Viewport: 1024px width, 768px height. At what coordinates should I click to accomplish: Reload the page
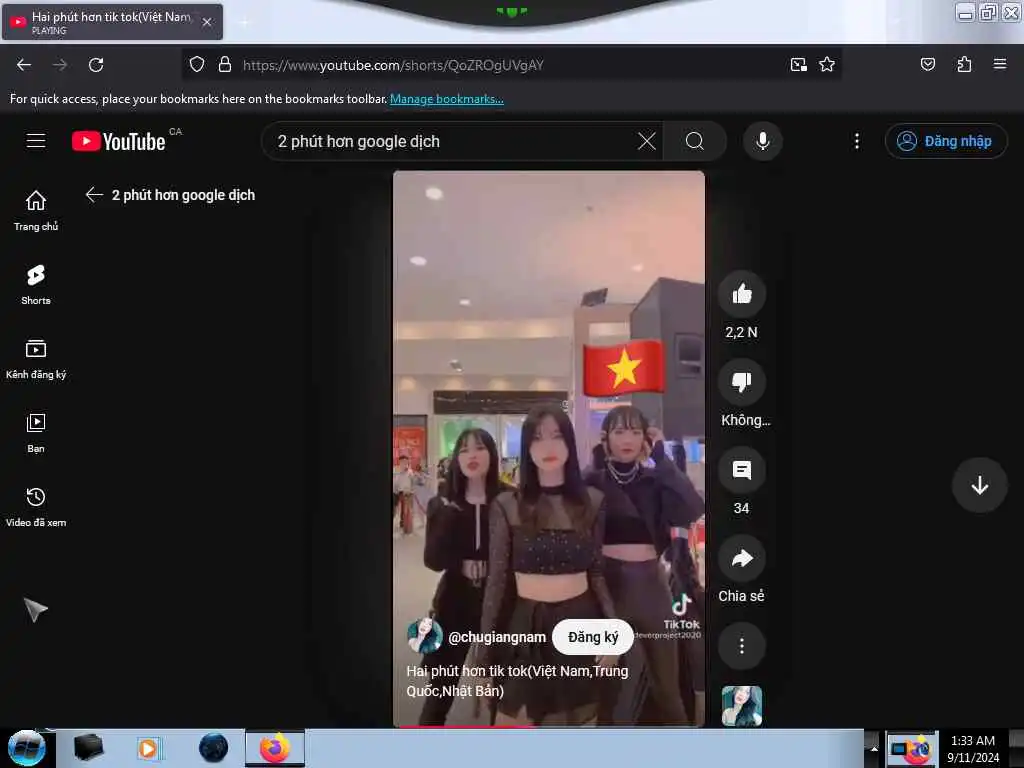[x=96, y=65]
